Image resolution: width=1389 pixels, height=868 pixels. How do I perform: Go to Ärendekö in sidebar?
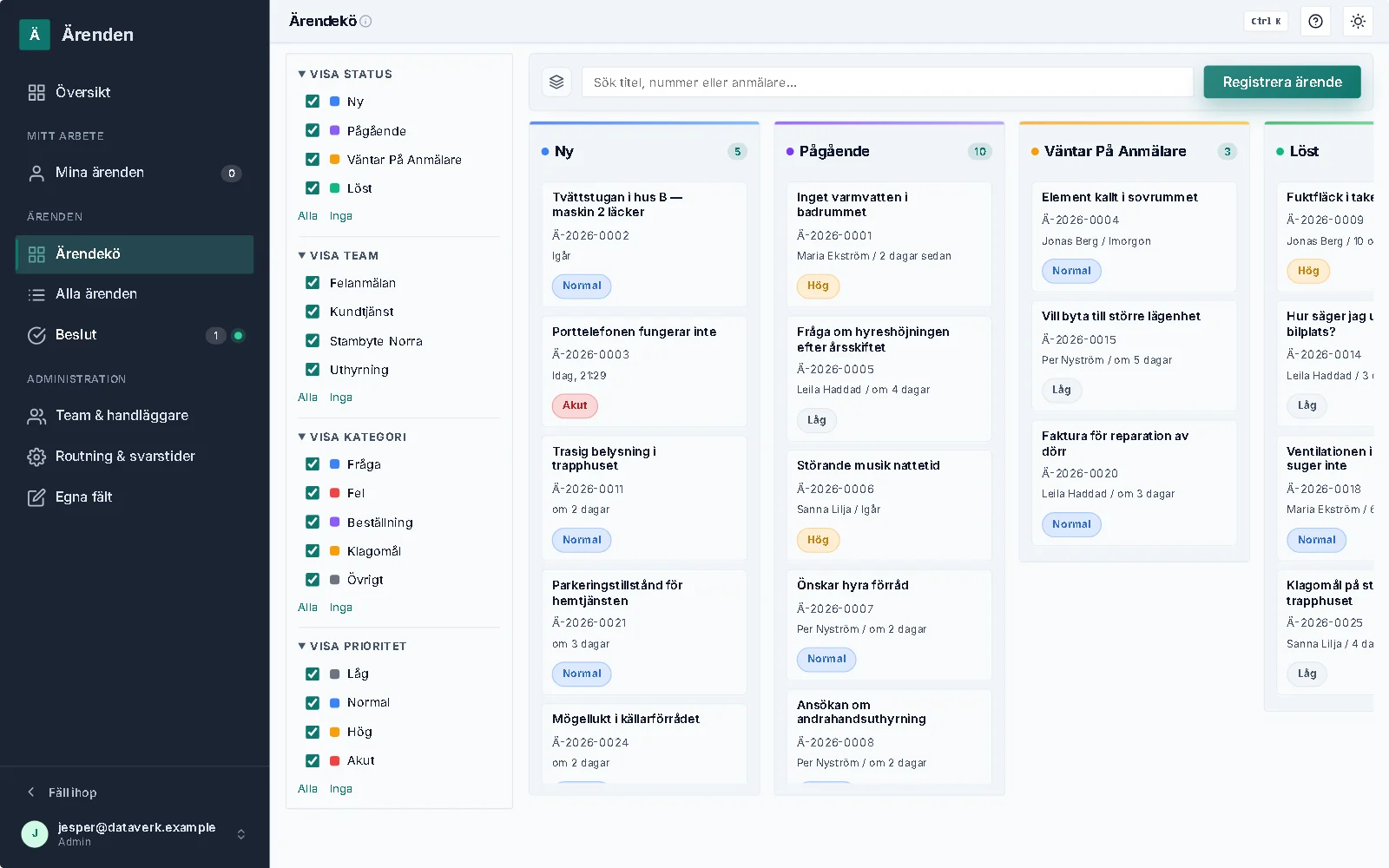135,254
